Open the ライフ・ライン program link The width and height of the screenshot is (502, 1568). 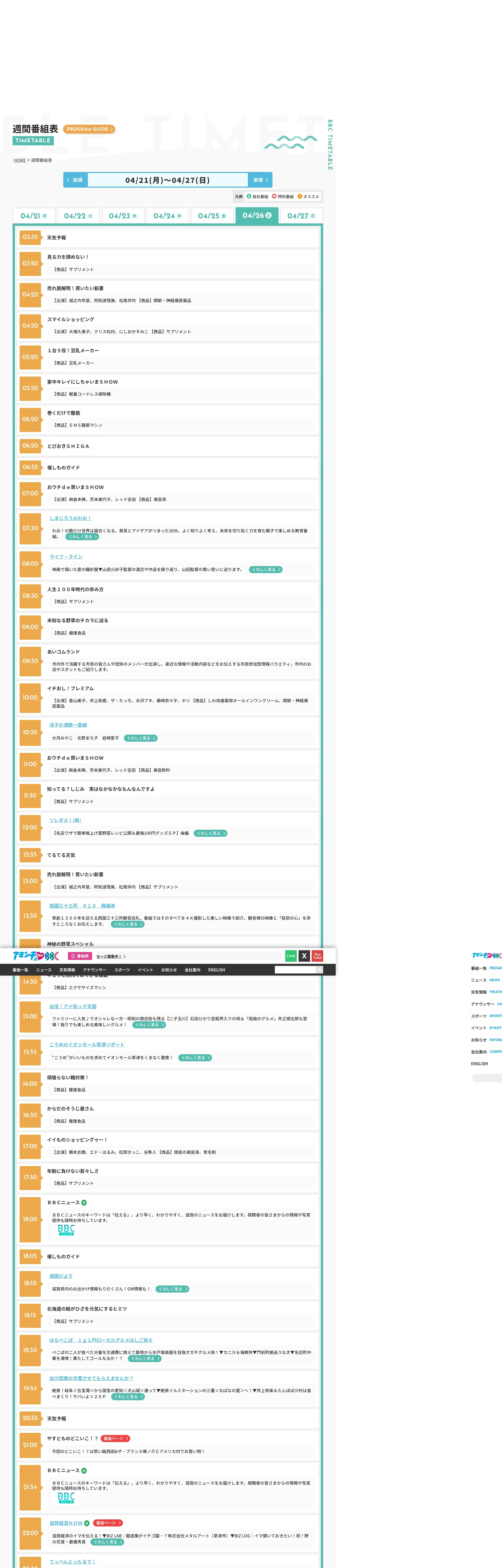(x=66, y=556)
